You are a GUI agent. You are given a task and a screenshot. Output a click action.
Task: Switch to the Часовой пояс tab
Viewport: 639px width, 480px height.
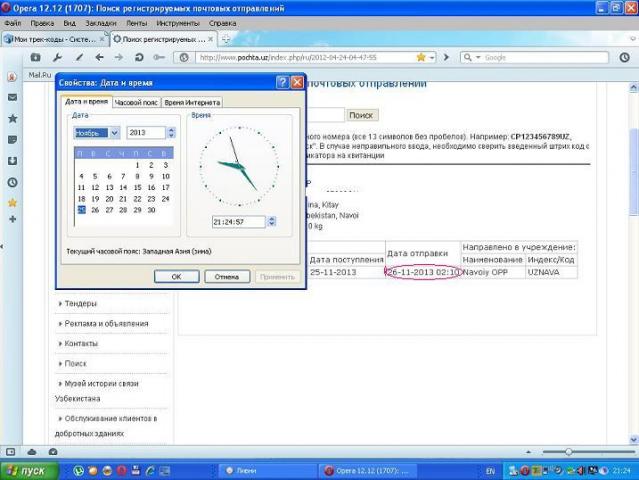135,102
